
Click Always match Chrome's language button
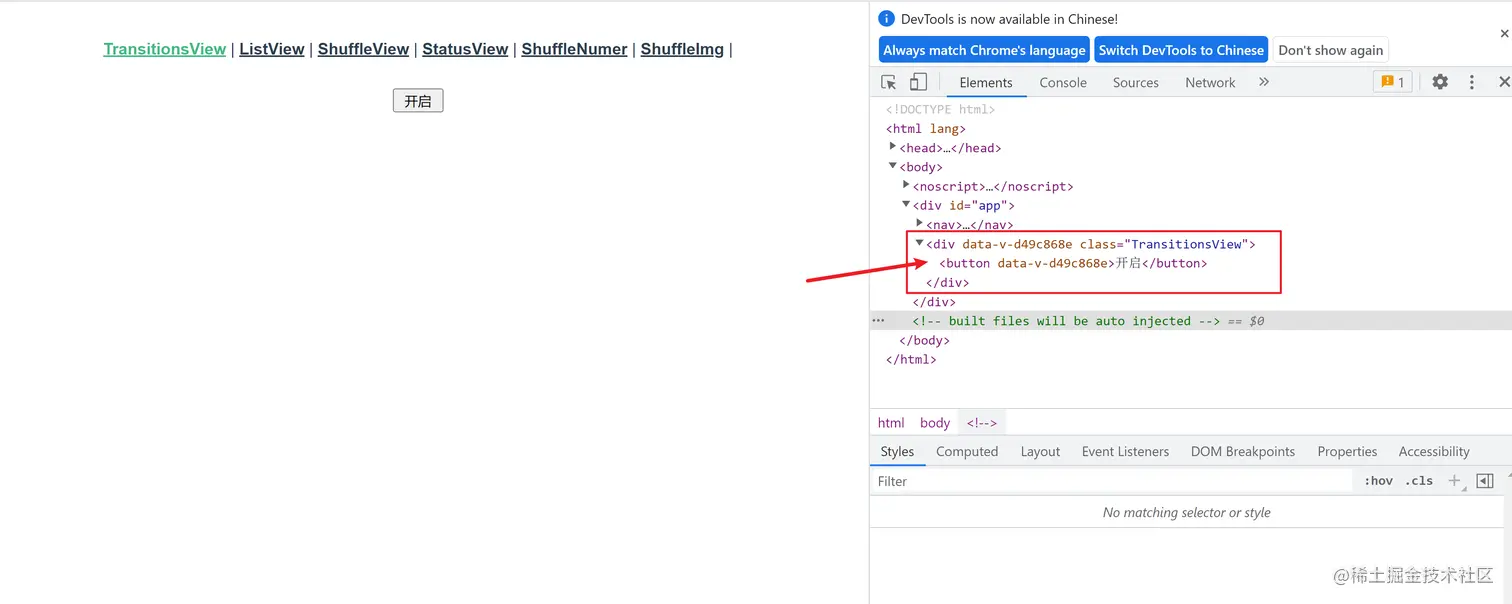(984, 50)
